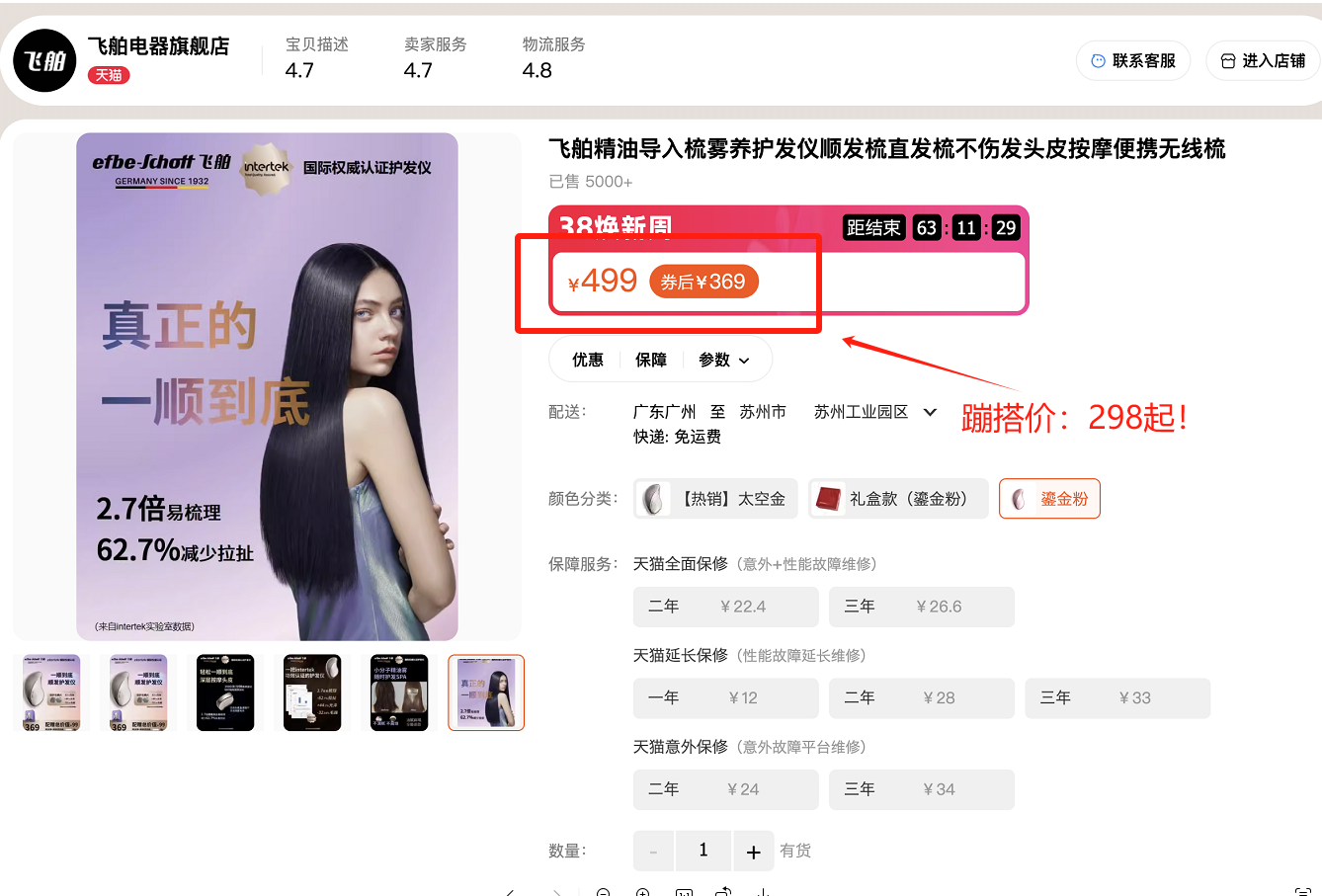Decrease quantity with the minus button
1322x896 pixels.
click(653, 851)
